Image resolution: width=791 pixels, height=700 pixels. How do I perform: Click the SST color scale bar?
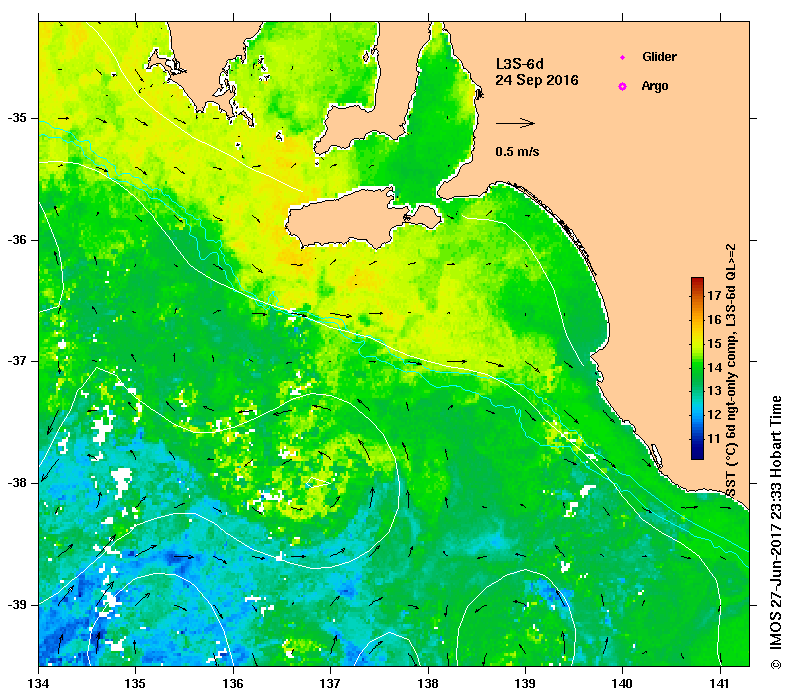point(697,368)
